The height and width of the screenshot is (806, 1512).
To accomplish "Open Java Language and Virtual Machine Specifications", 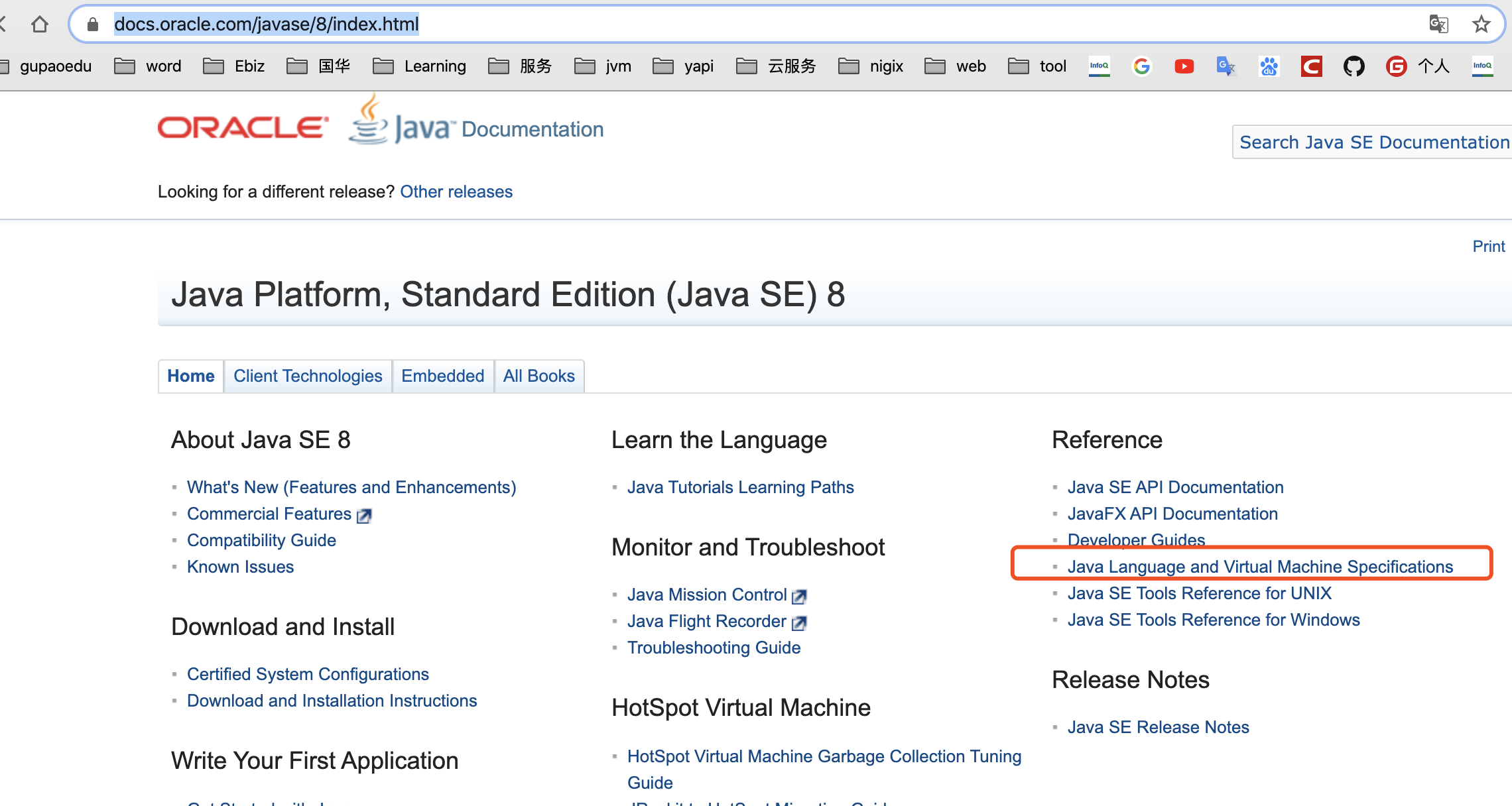I will [1260, 567].
